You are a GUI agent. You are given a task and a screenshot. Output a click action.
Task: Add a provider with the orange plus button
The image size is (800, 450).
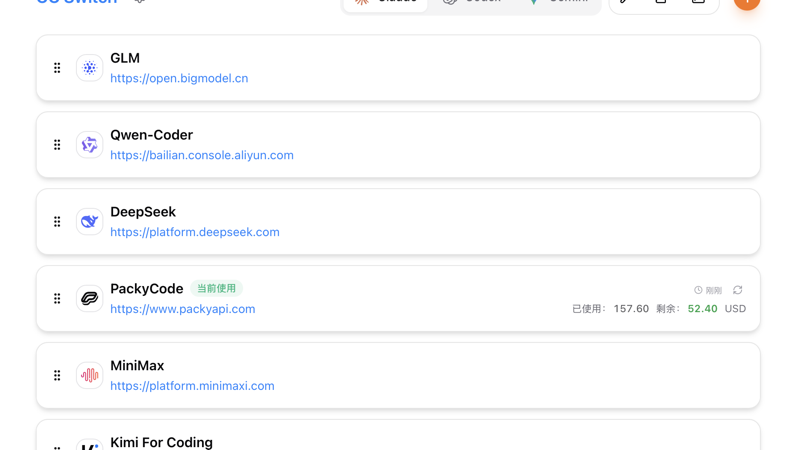[x=747, y=3]
